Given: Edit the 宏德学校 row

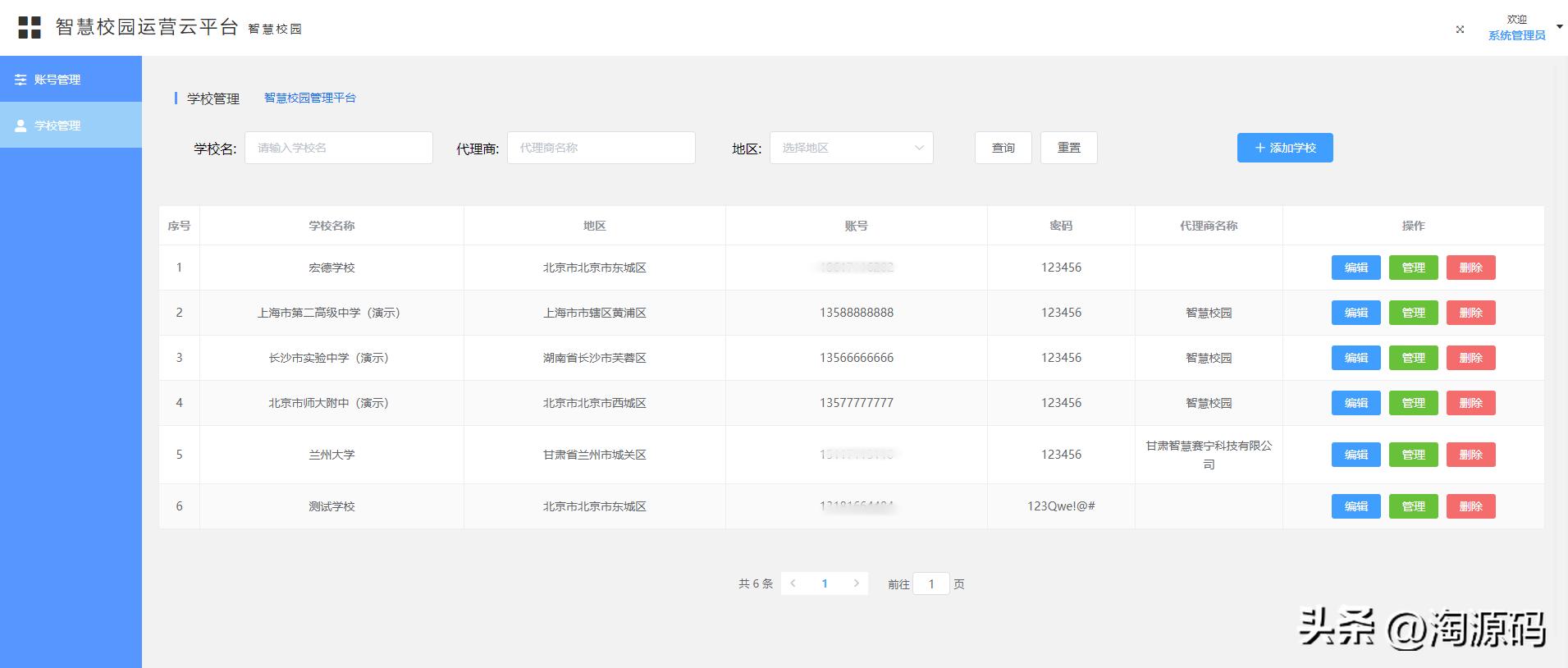Looking at the screenshot, I should point(1355,268).
